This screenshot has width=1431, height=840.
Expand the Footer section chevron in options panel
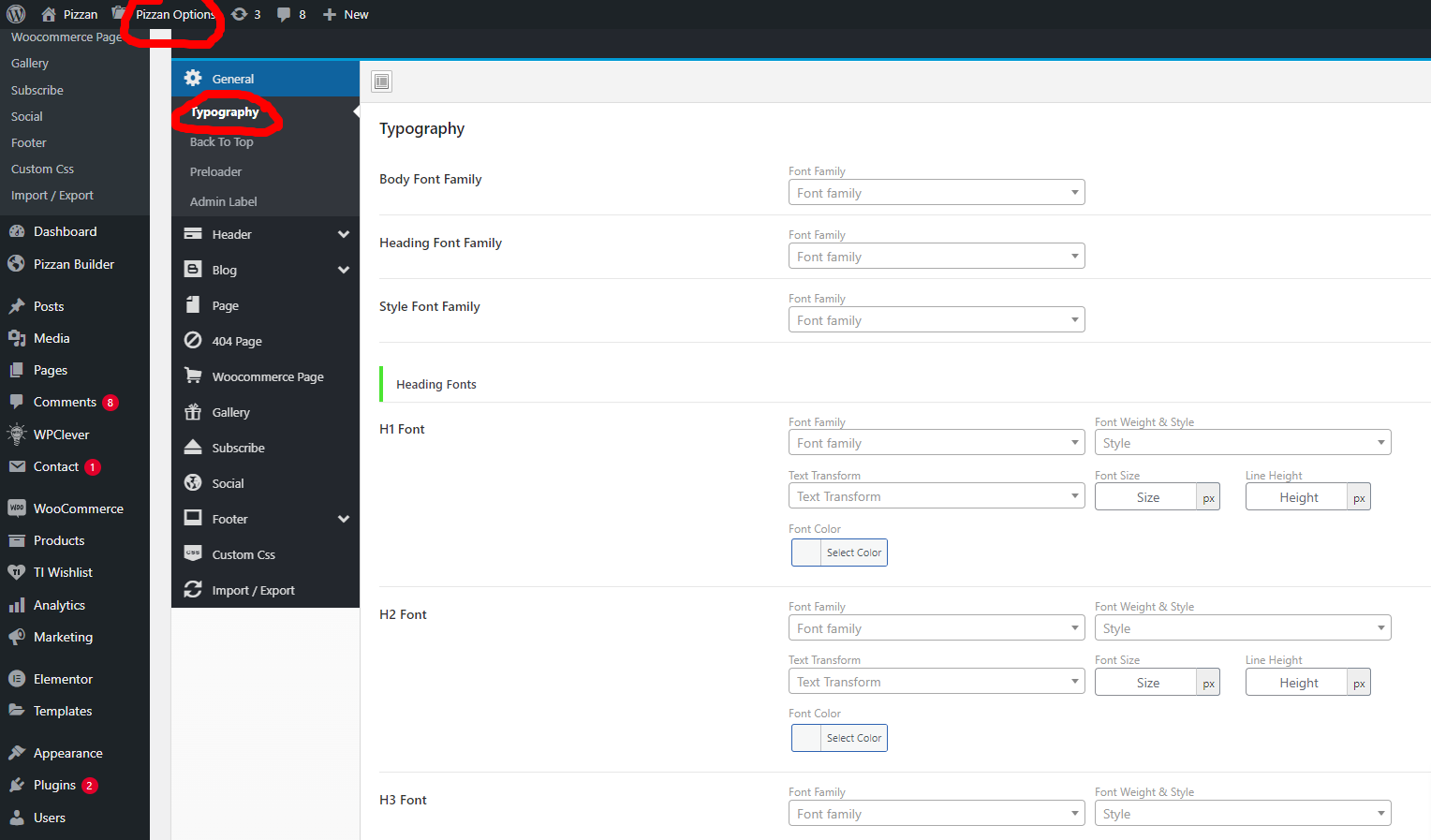click(344, 519)
